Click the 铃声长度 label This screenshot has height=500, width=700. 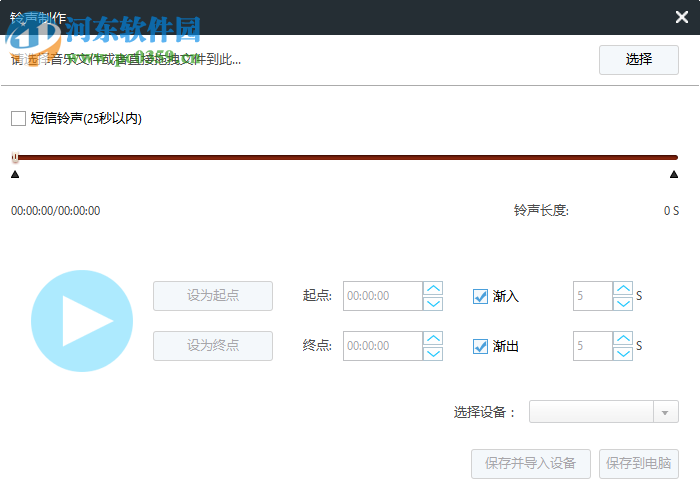click(541, 210)
